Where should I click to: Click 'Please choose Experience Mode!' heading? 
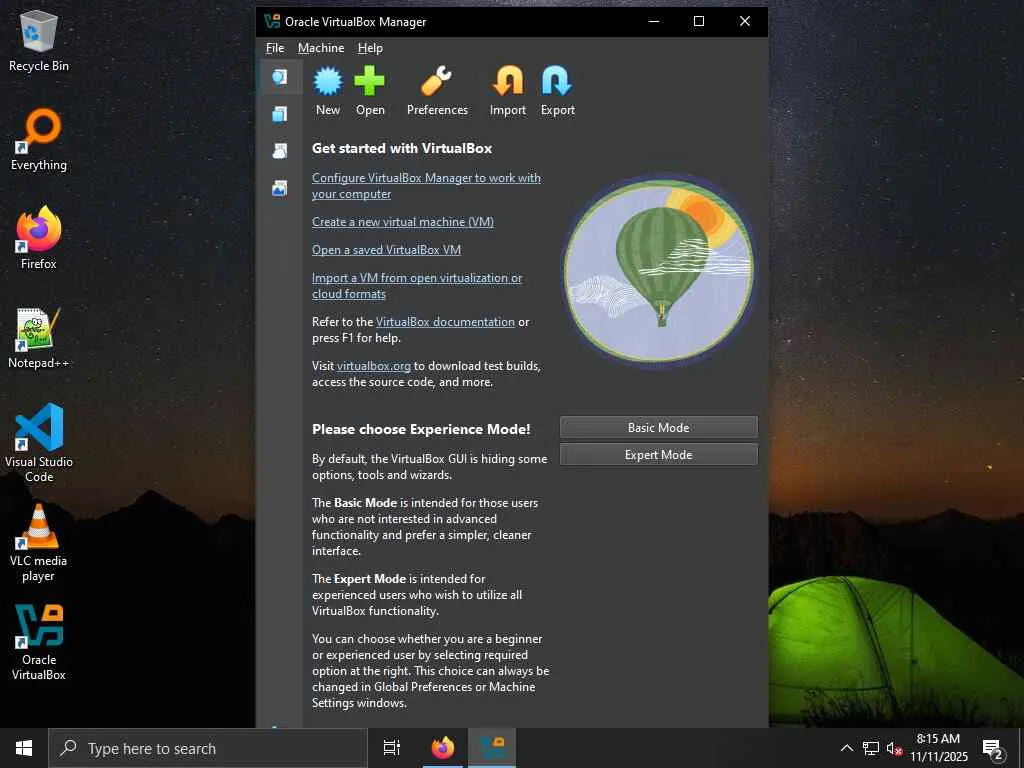[421, 429]
